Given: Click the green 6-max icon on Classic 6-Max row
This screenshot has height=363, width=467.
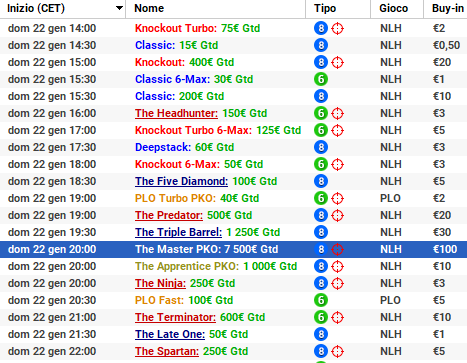Looking at the screenshot, I should [321, 79].
